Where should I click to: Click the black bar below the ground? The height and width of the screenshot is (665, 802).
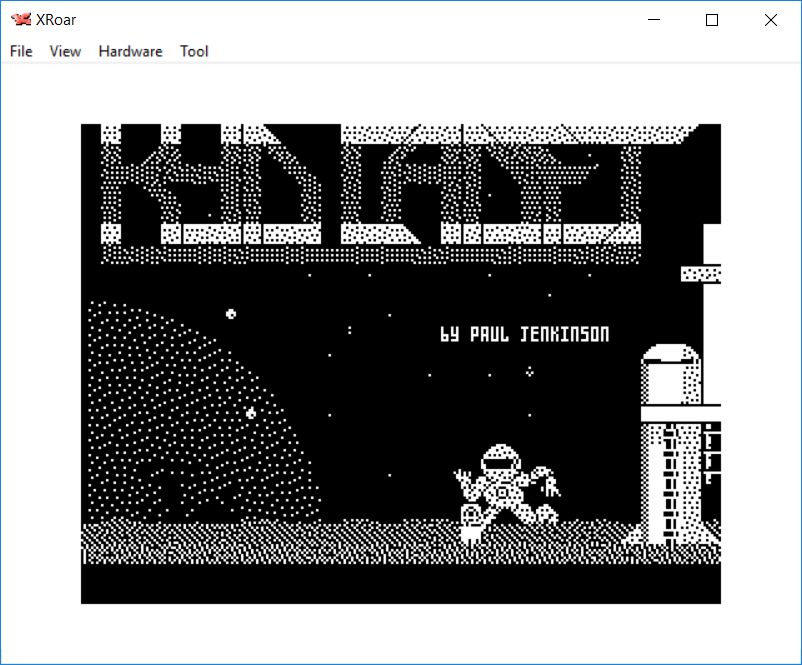400,583
